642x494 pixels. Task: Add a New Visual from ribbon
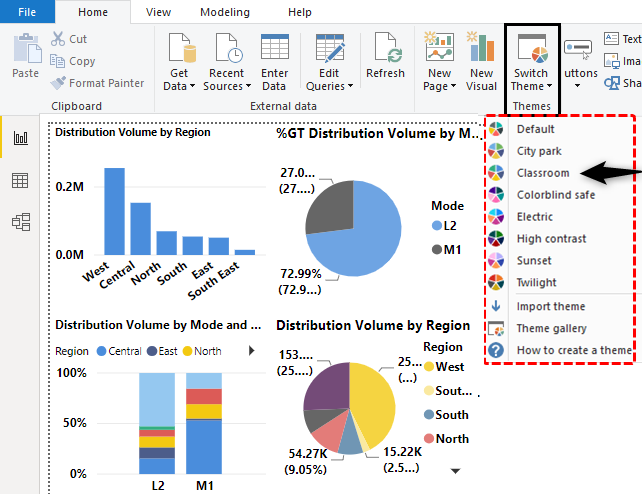(481, 61)
